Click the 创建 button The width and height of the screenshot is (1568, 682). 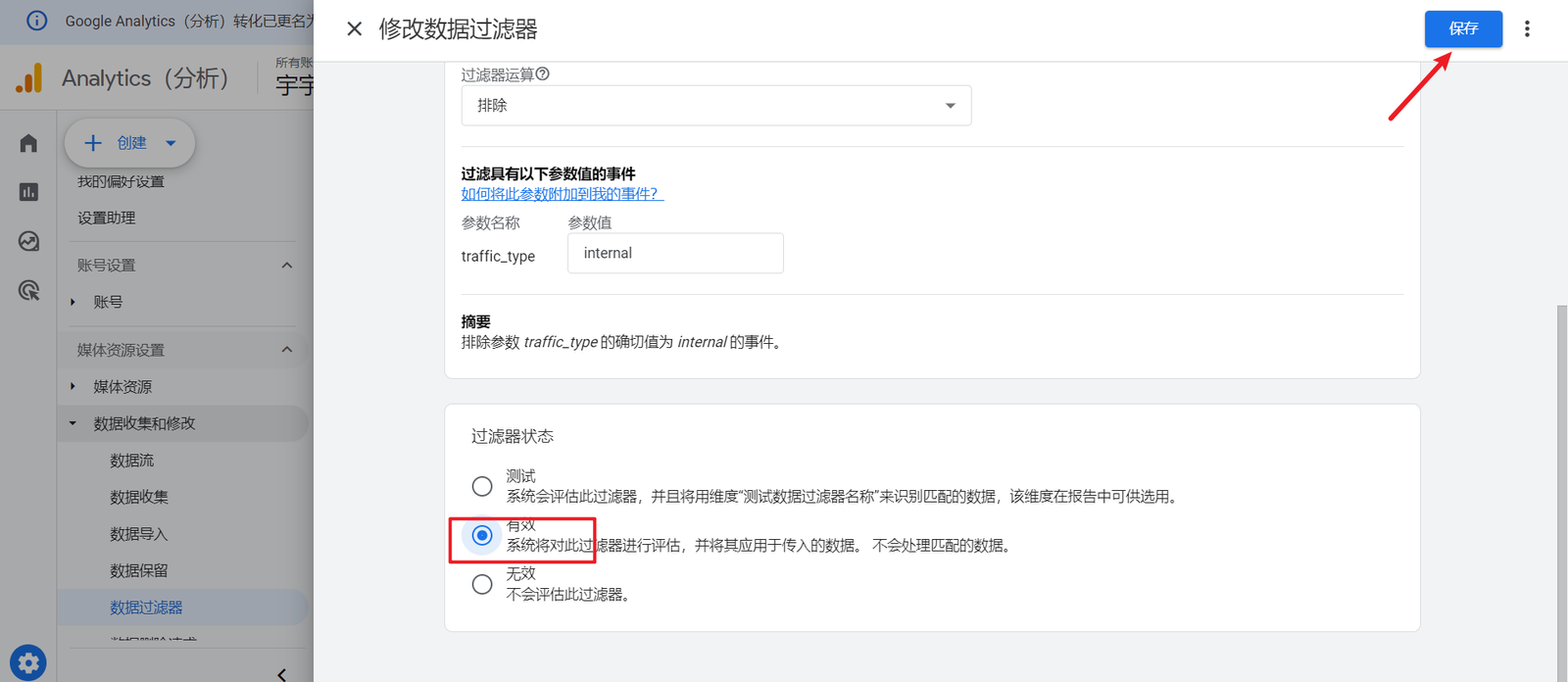[129, 143]
